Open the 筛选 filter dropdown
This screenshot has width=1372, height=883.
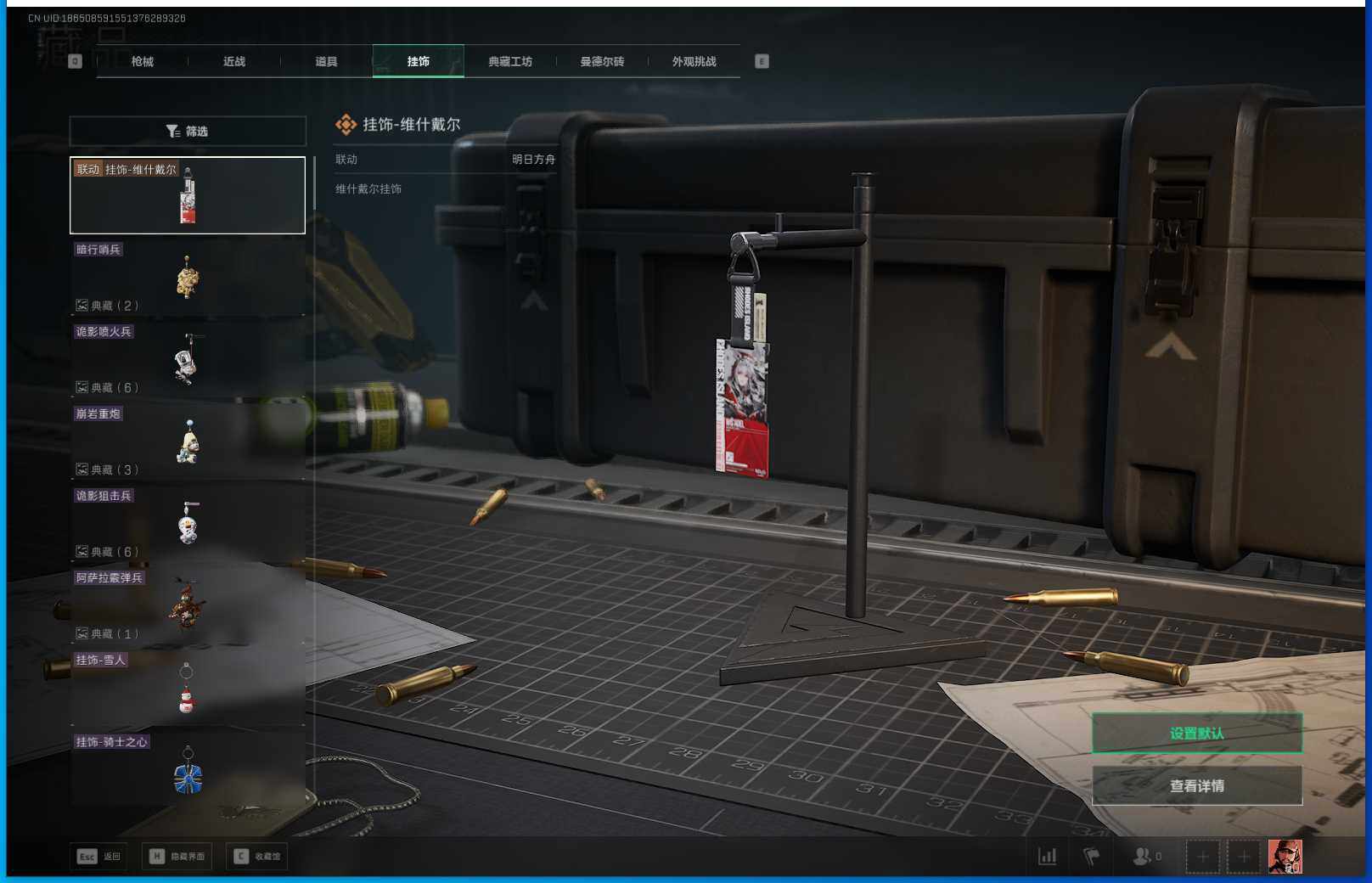point(188,131)
